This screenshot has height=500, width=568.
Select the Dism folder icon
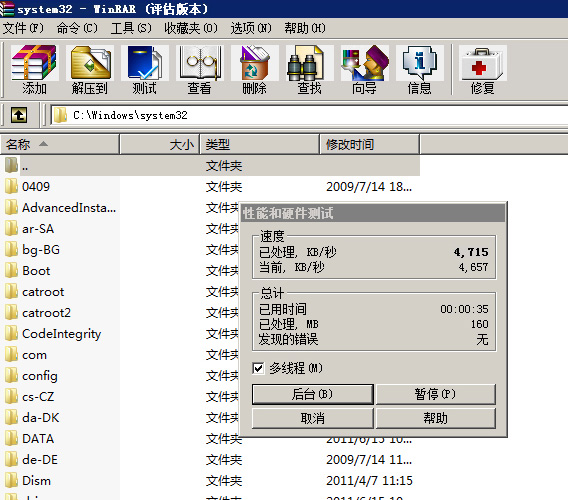point(11,480)
